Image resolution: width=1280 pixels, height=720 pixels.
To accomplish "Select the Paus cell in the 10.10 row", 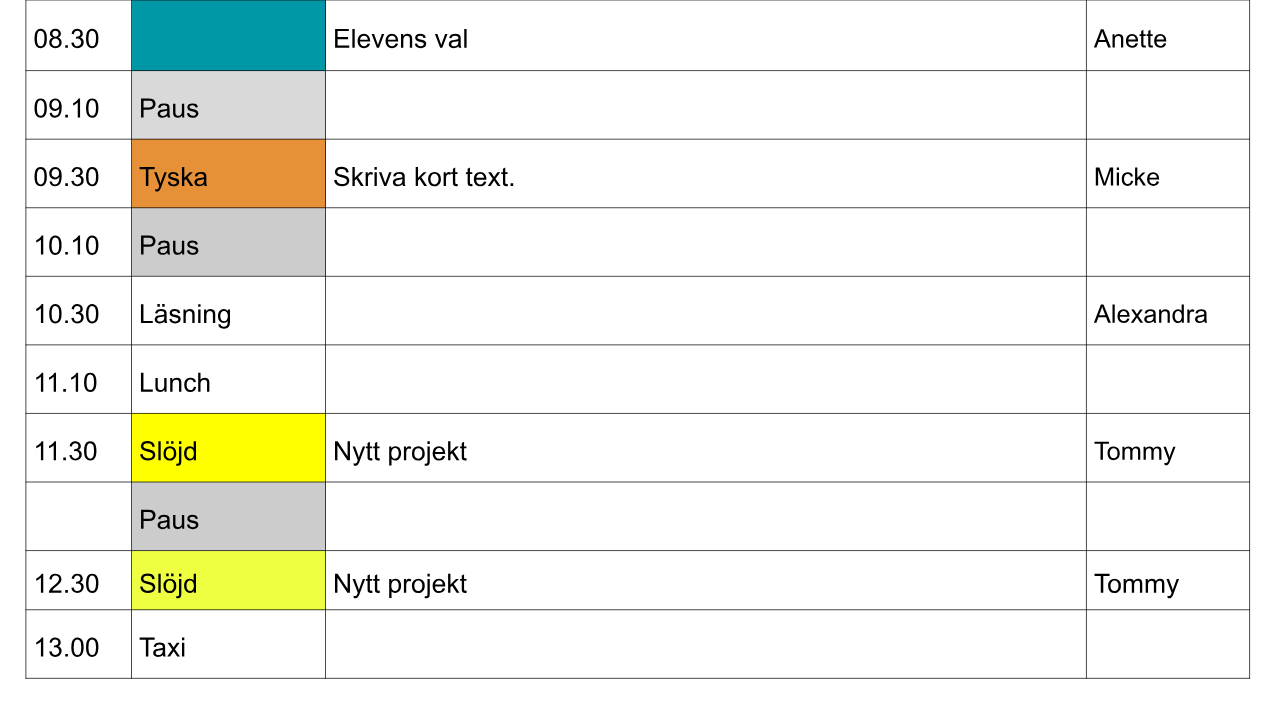I will pos(228,244).
